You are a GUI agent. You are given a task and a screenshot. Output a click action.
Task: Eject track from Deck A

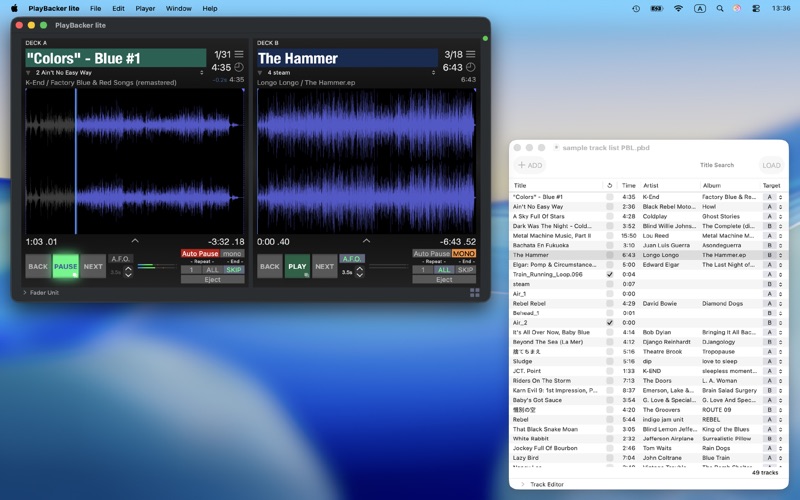213,280
